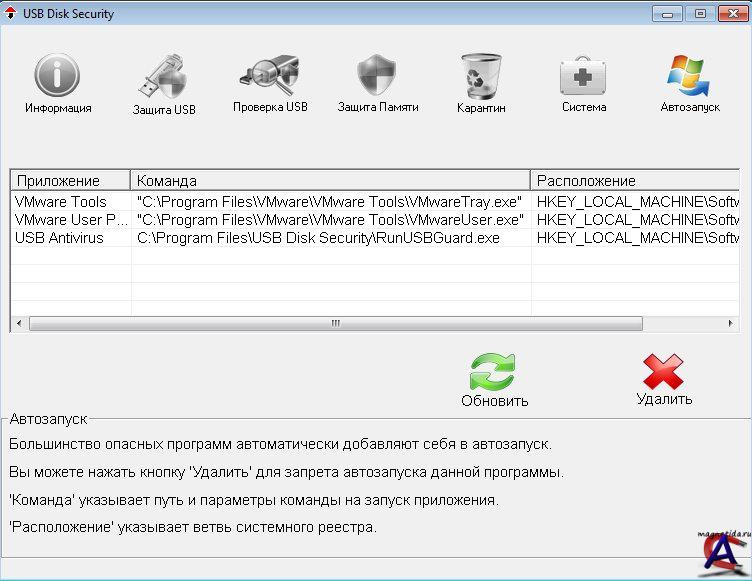
Task: Click the RunUSBGuard.exe command cell
Action: pos(330,238)
